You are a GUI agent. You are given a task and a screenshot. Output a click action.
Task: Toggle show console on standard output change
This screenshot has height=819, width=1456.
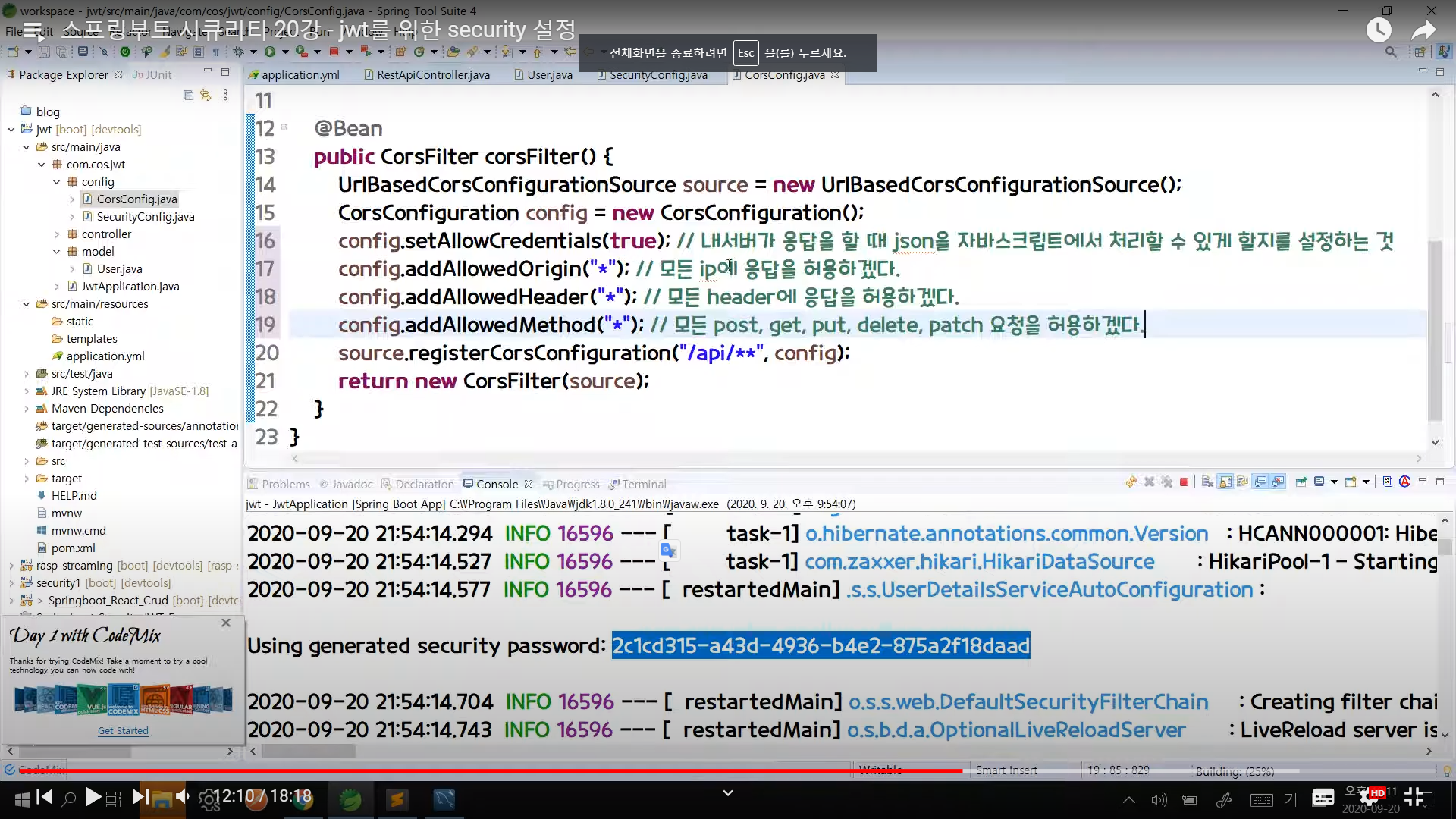coord(1261,482)
